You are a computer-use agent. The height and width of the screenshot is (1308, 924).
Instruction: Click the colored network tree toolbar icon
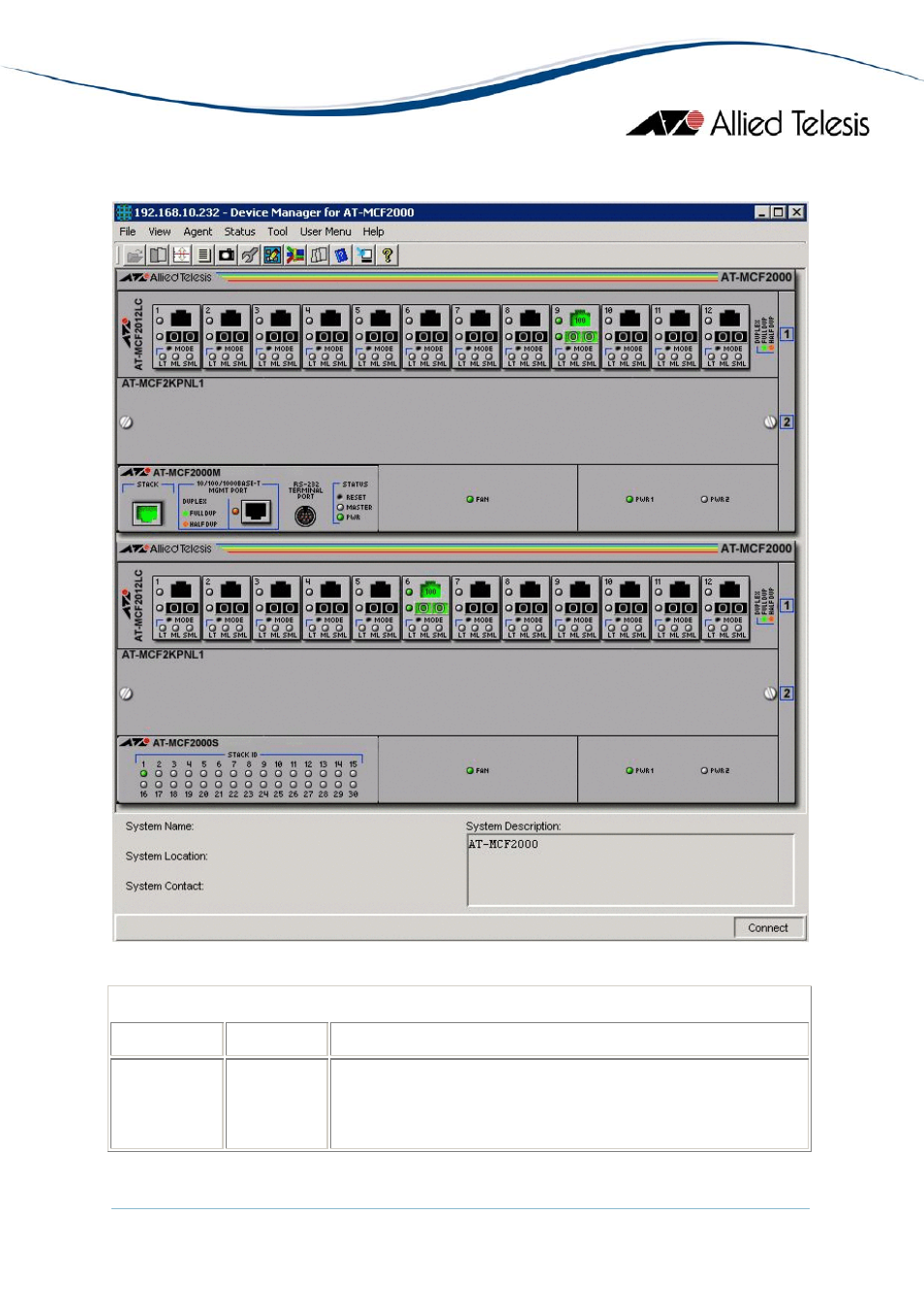click(x=295, y=255)
